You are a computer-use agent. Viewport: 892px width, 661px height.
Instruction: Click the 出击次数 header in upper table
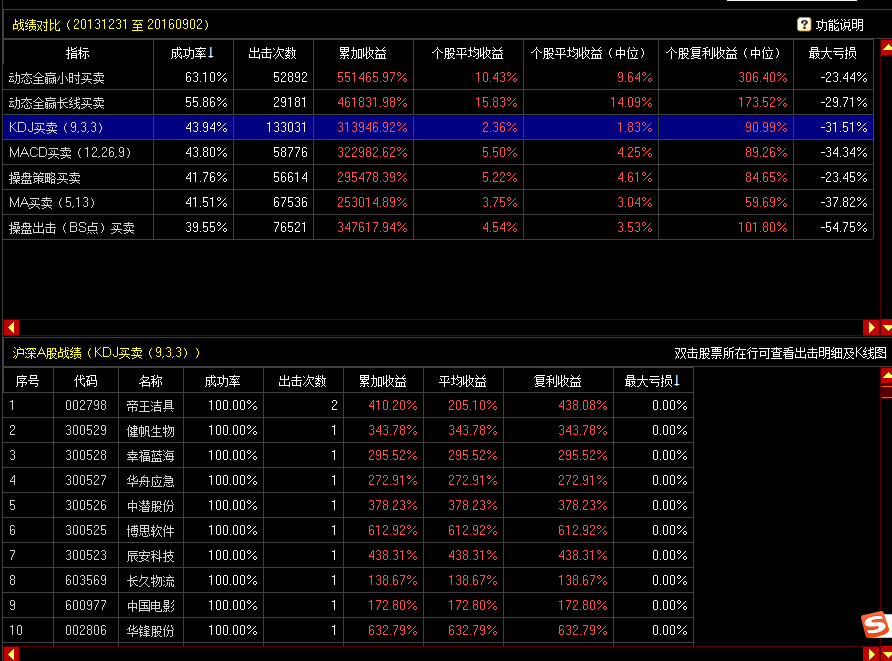coord(272,53)
